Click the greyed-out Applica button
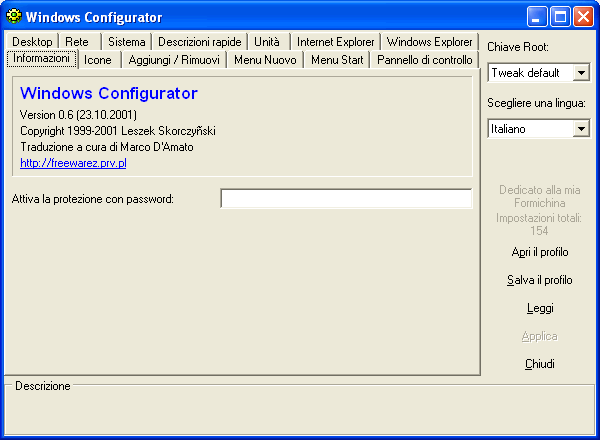The height and width of the screenshot is (440, 600). point(540,336)
